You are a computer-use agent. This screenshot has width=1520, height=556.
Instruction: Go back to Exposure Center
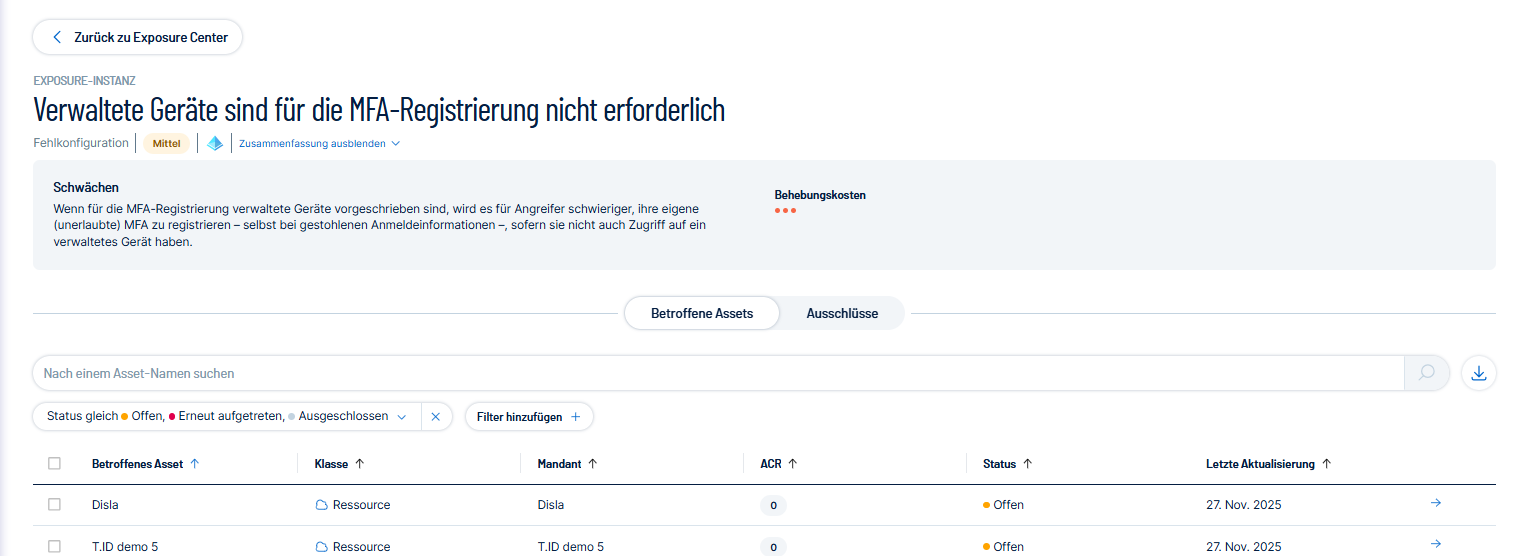click(x=138, y=37)
